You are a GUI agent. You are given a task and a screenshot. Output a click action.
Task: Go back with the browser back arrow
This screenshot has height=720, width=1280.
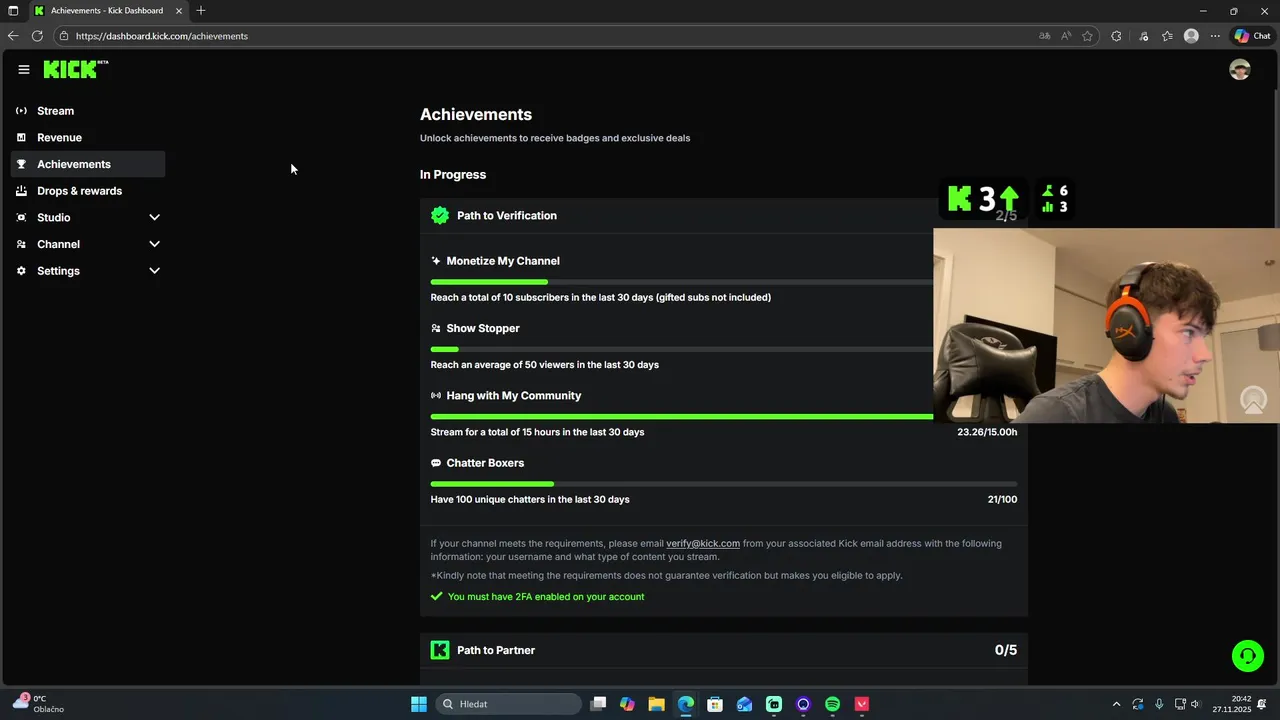(x=13, y=36)
